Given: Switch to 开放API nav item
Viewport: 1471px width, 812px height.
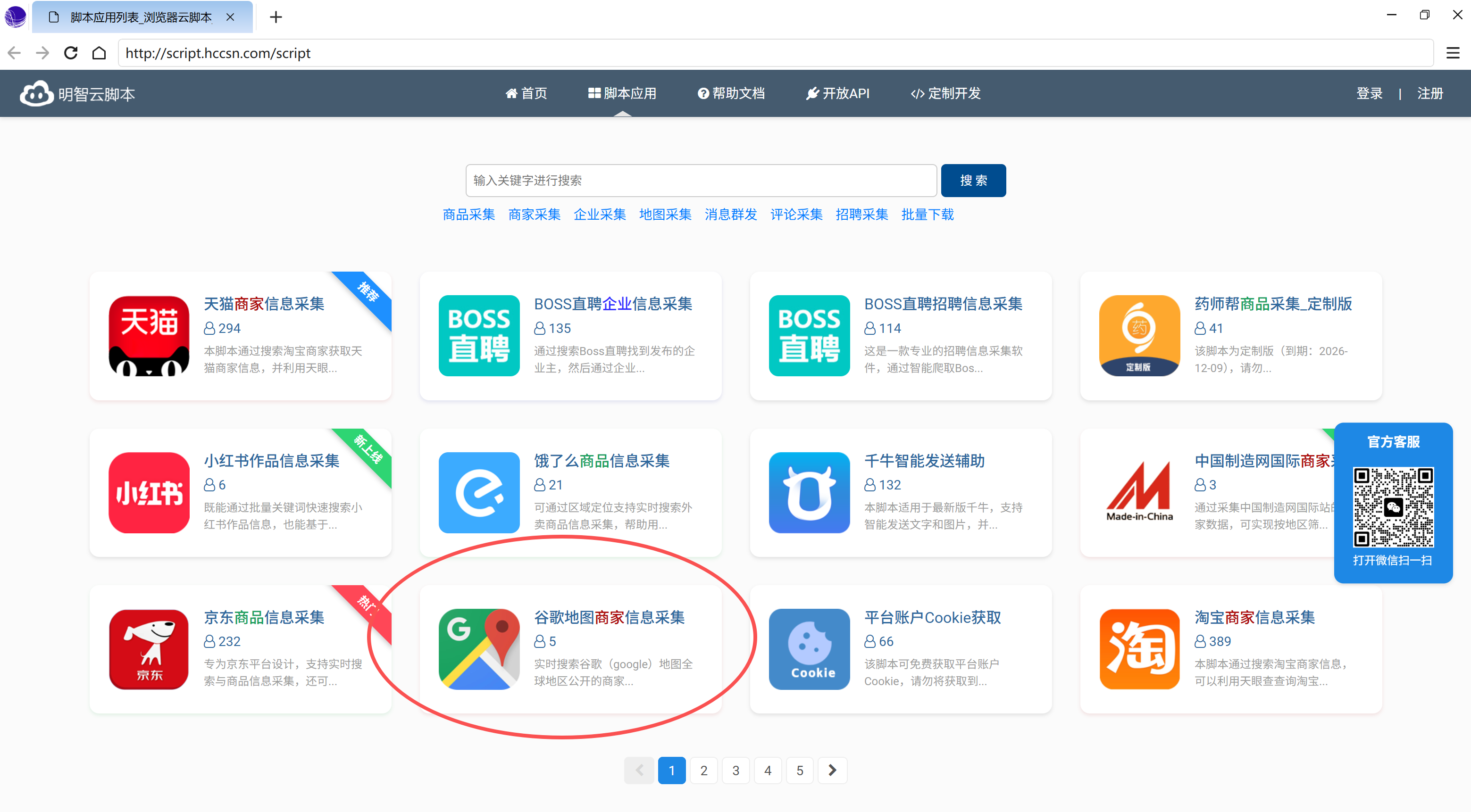Looking at the screenshot, I should pyautogui.click(x=838, y=93).
